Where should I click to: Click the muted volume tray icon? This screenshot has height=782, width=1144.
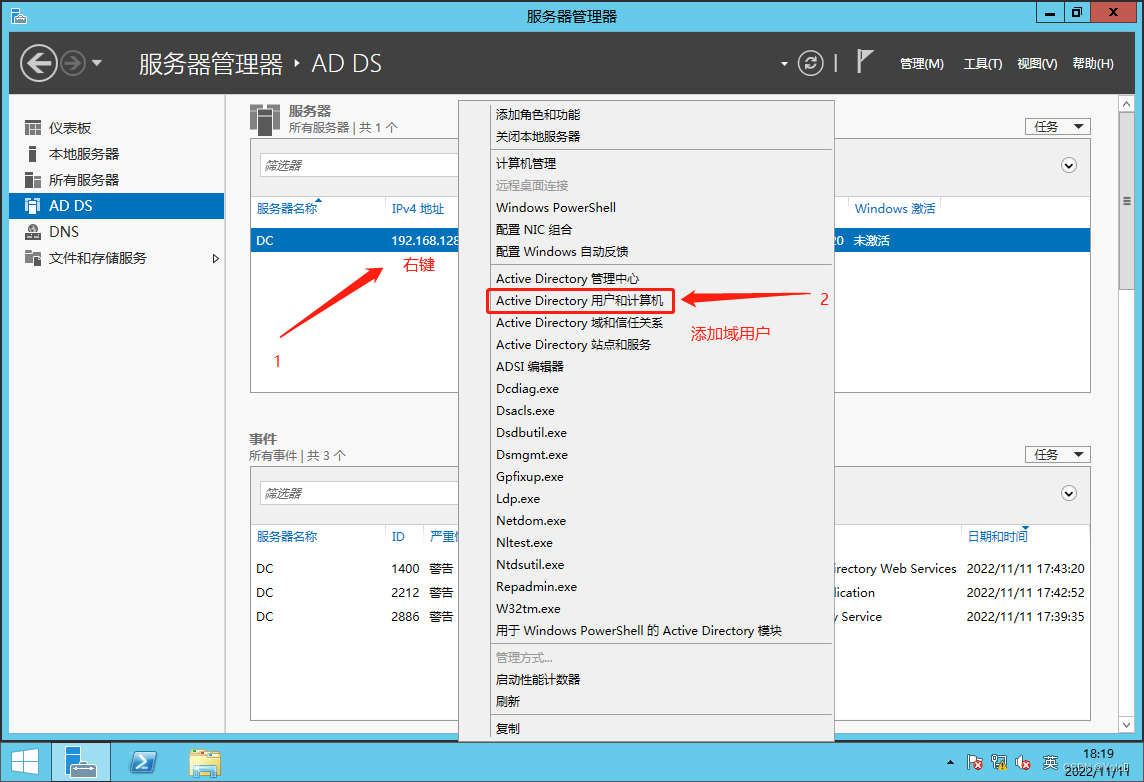click(x=1023, y=763)
